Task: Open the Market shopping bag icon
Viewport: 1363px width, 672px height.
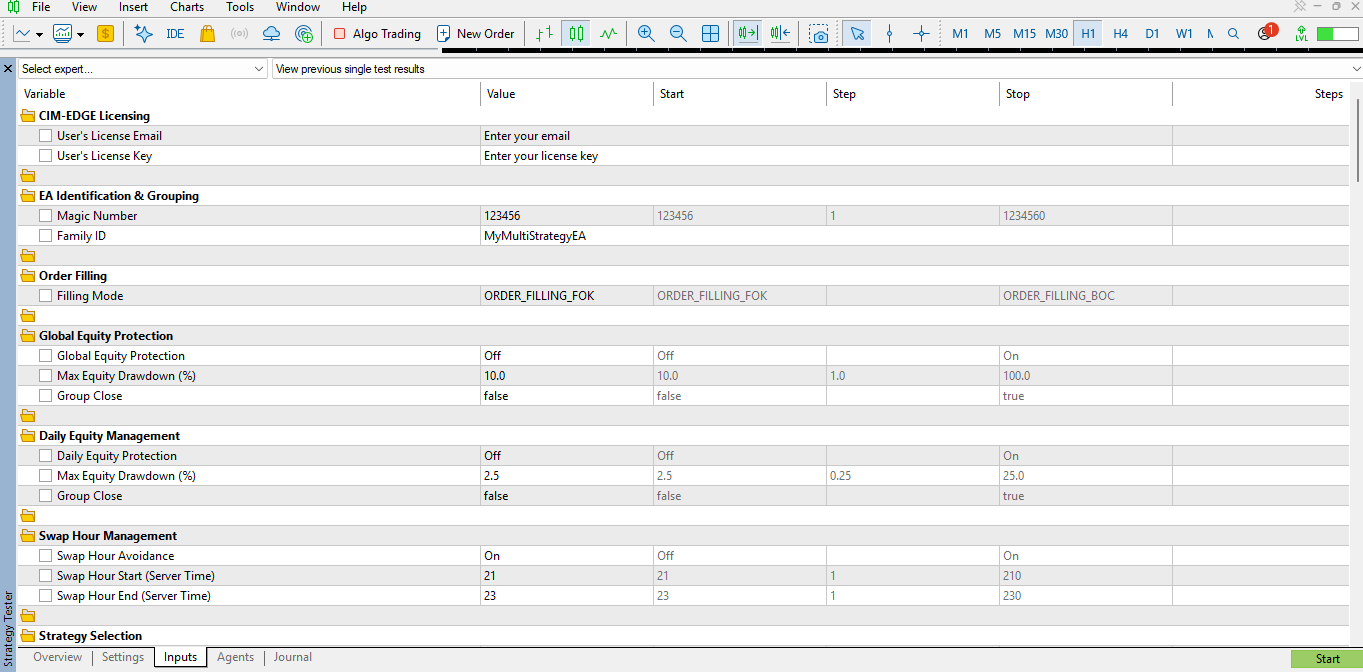Action: pyautogui.click(x=207, y=33)
